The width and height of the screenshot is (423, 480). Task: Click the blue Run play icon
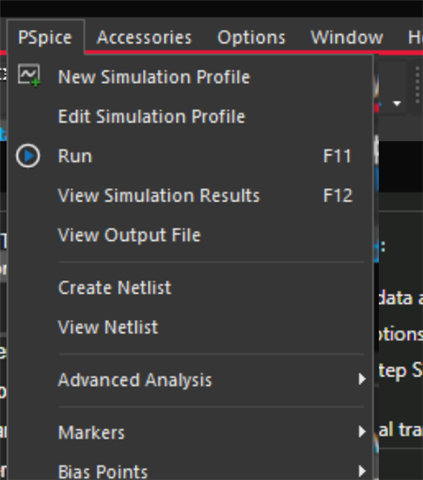tap(28, 156)
